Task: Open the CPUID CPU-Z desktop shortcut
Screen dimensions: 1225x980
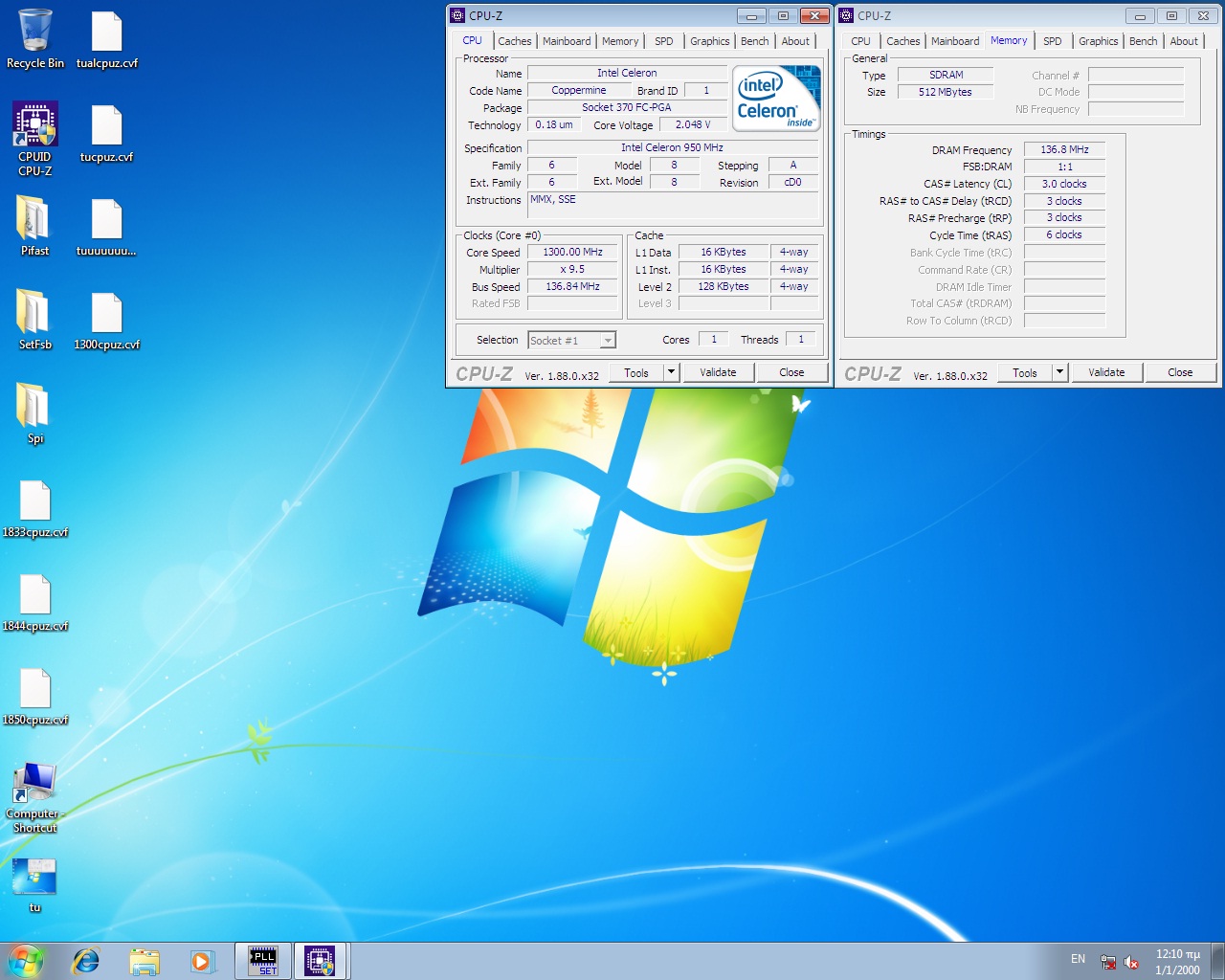Action: click(35, 139)
